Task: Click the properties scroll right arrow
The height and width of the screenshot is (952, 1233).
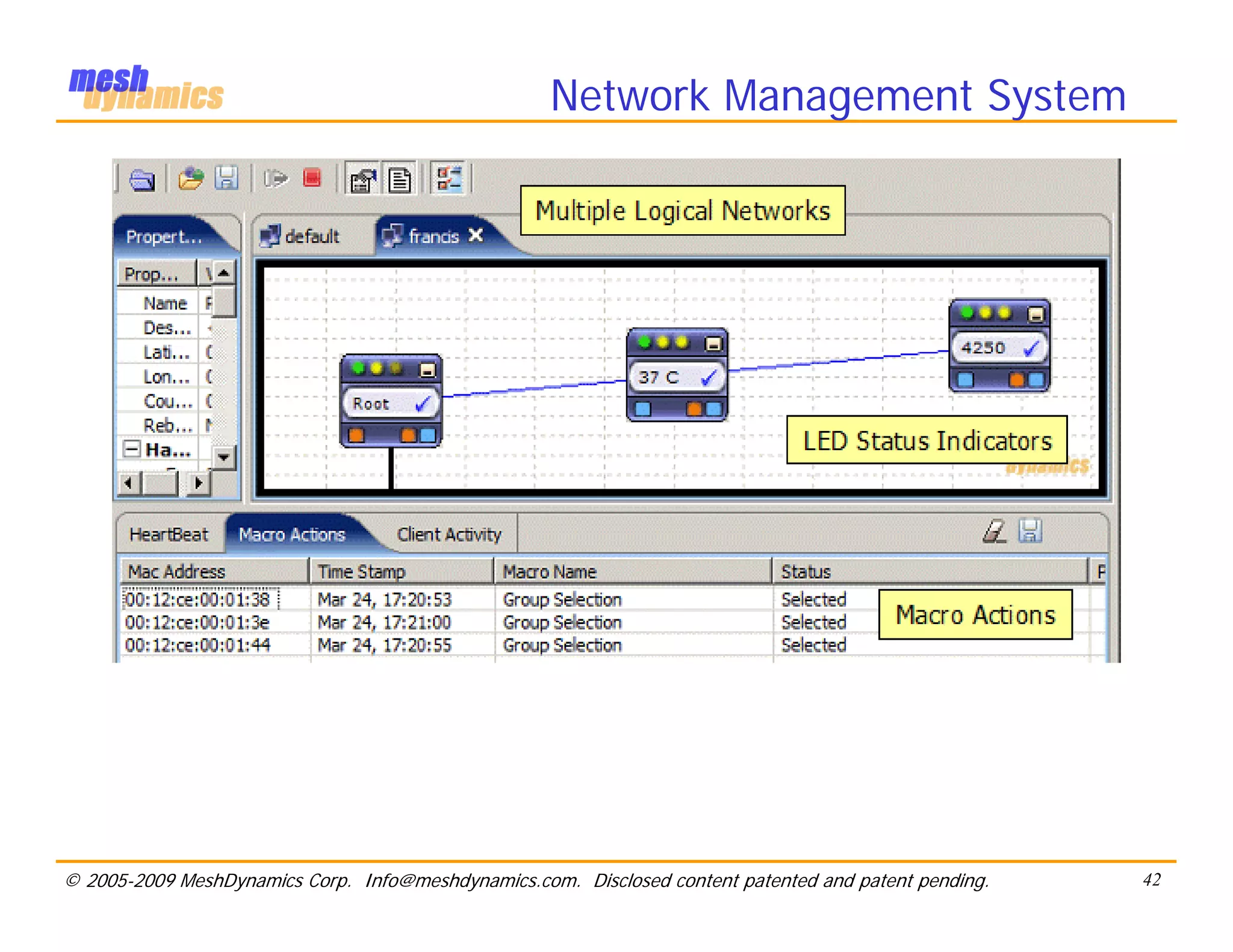Action: pyautogui.click(x=199, y=483)
